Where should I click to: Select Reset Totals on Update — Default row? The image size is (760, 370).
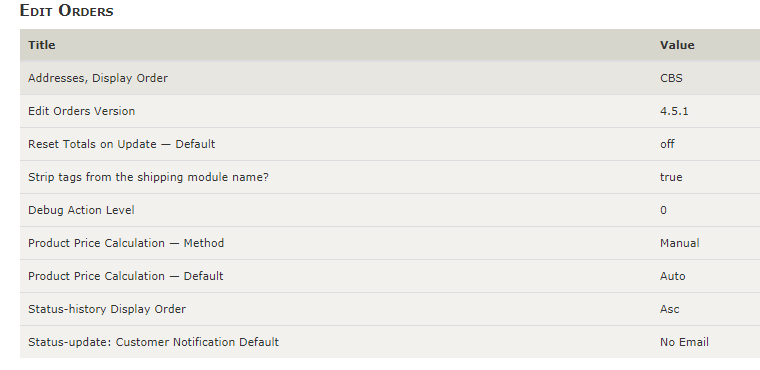[390, 144]
